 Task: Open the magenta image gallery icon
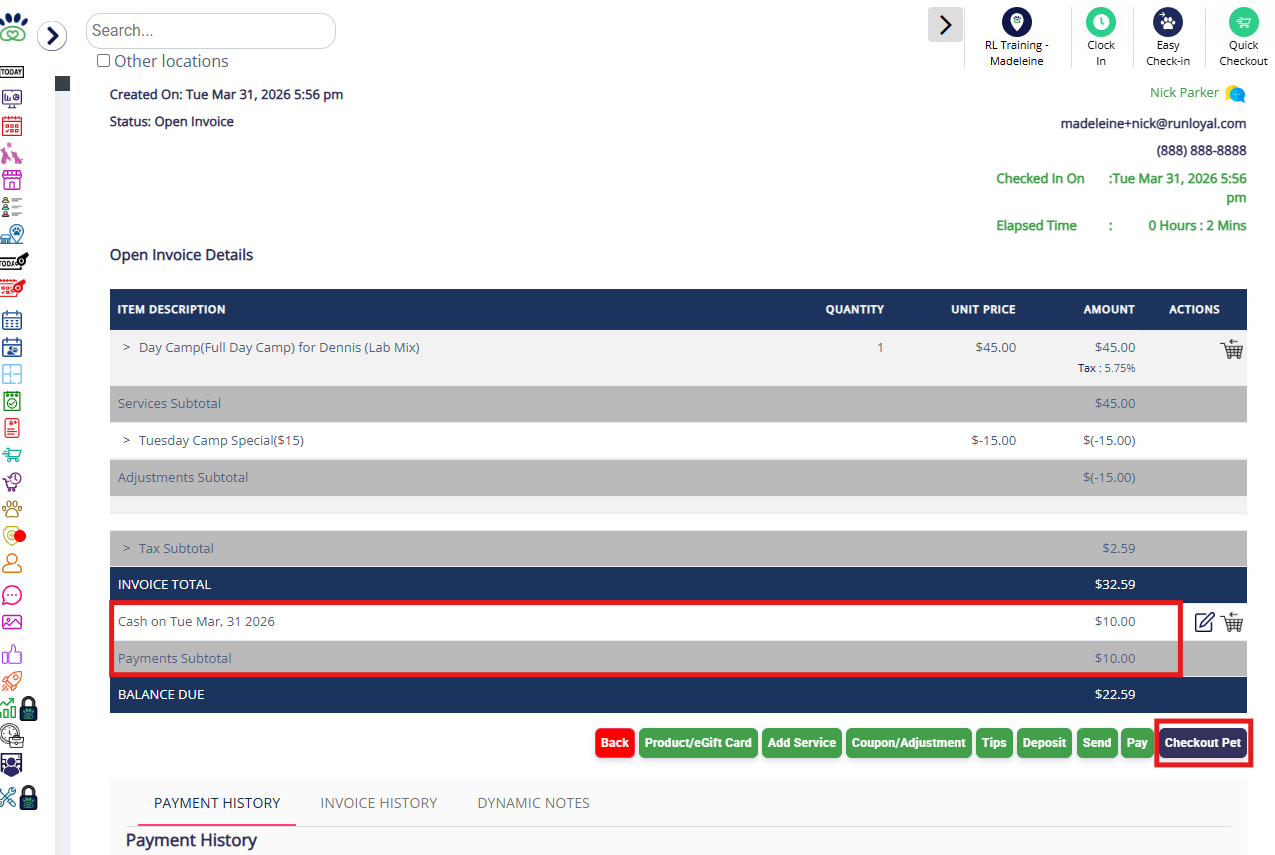point(12,622)
